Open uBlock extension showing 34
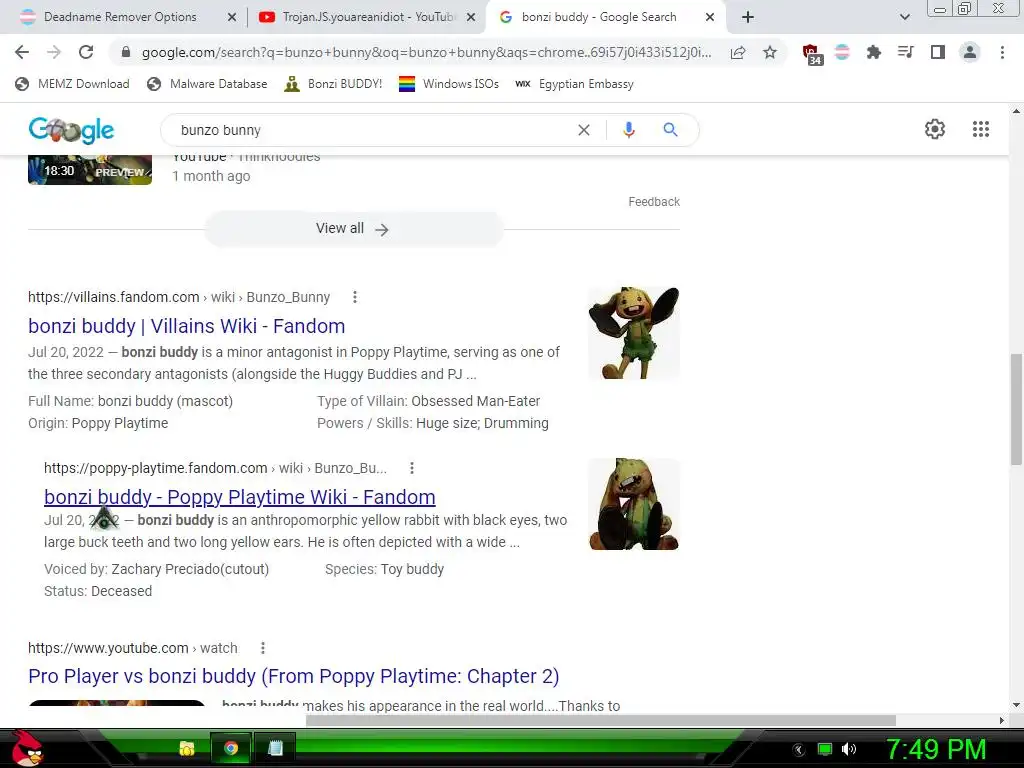The height and width of the screenshot is (768, 1024). coord(812,54)
